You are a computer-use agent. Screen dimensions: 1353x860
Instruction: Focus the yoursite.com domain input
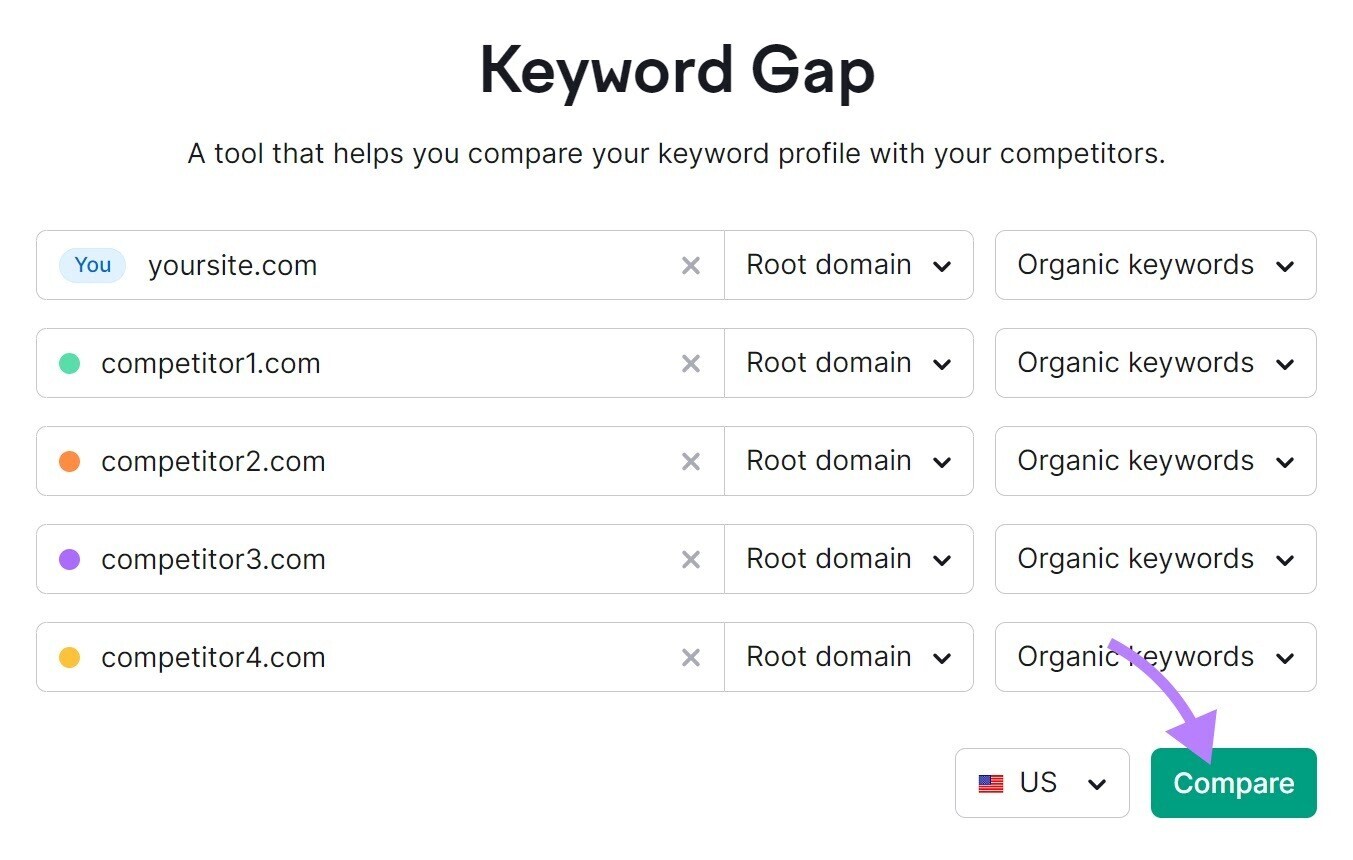pyautogui.click(x=400, y=265)
